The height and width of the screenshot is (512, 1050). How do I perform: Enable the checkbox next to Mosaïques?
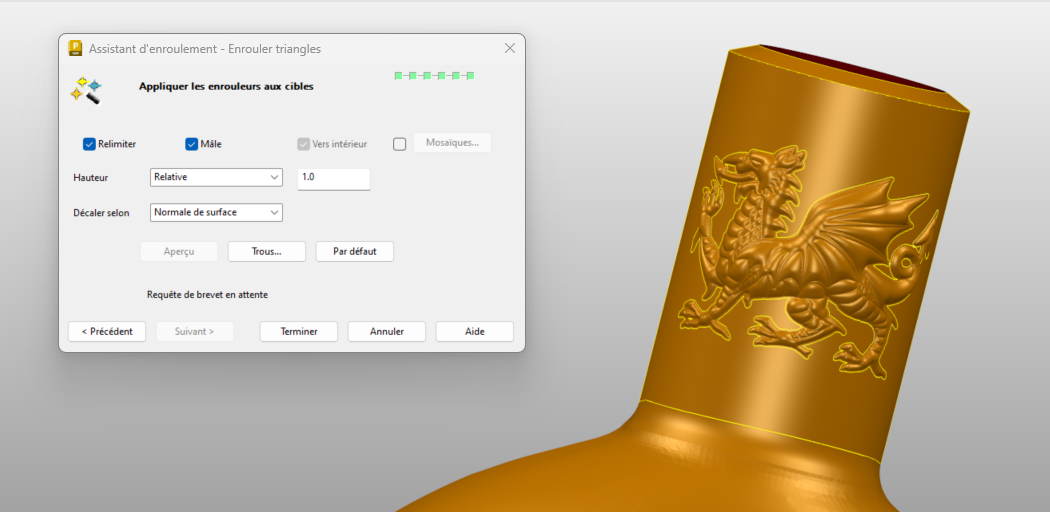click(x=400, y=144)
